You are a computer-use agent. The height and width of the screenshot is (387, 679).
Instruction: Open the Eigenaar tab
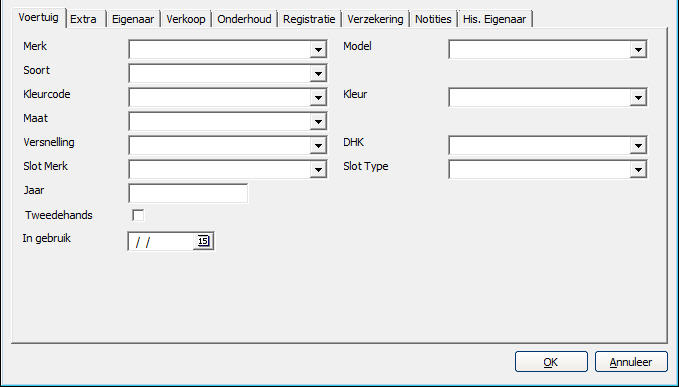(x=133, y=19)
